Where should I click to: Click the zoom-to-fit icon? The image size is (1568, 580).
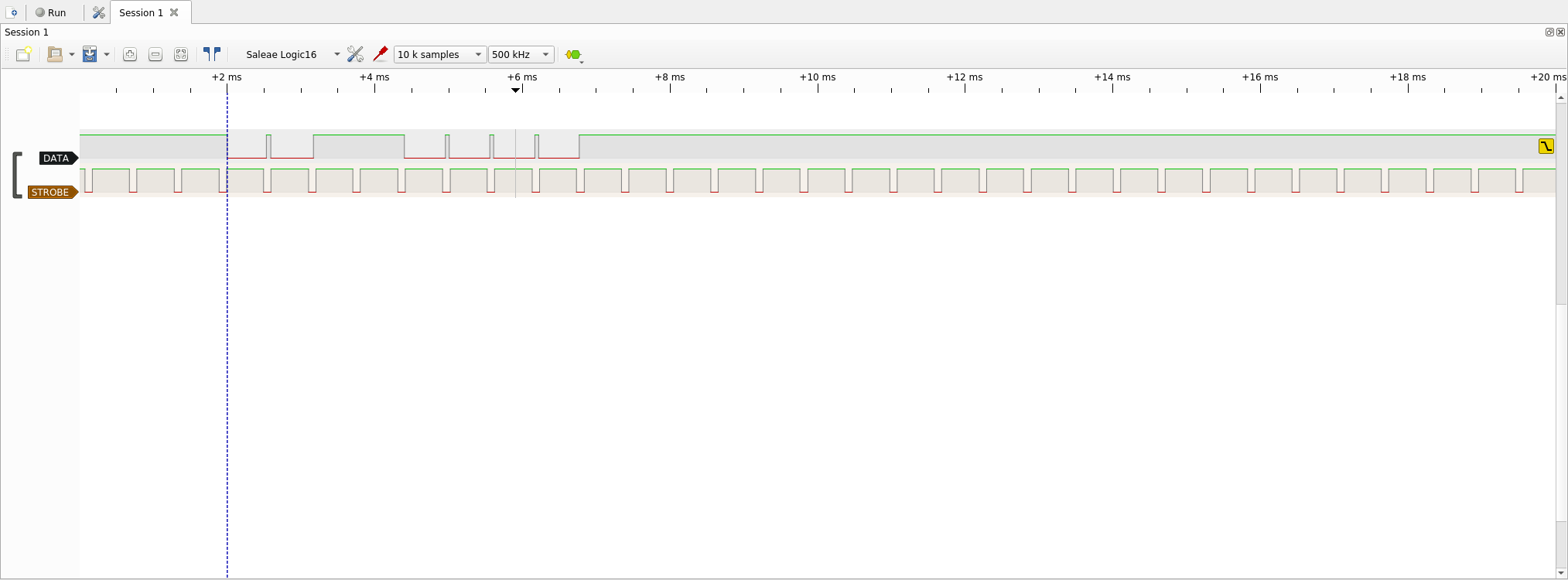181,54
